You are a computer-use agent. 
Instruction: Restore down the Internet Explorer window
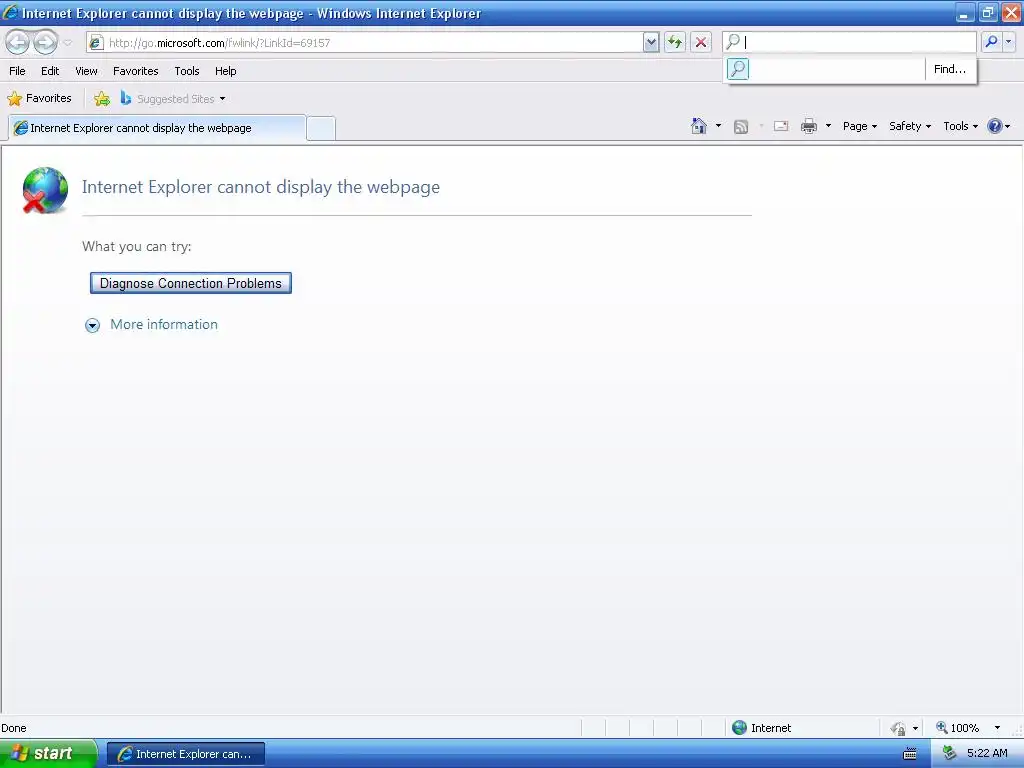(987, 12)
